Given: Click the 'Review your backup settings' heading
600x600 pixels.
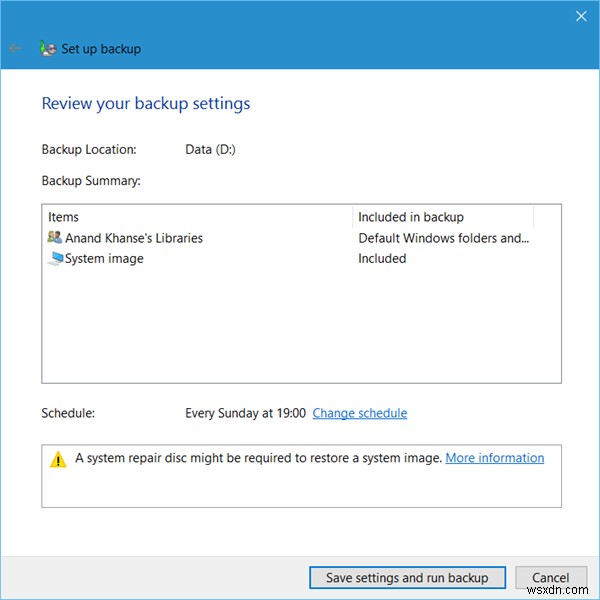Looking at the screenshot, I should [146, 104].
